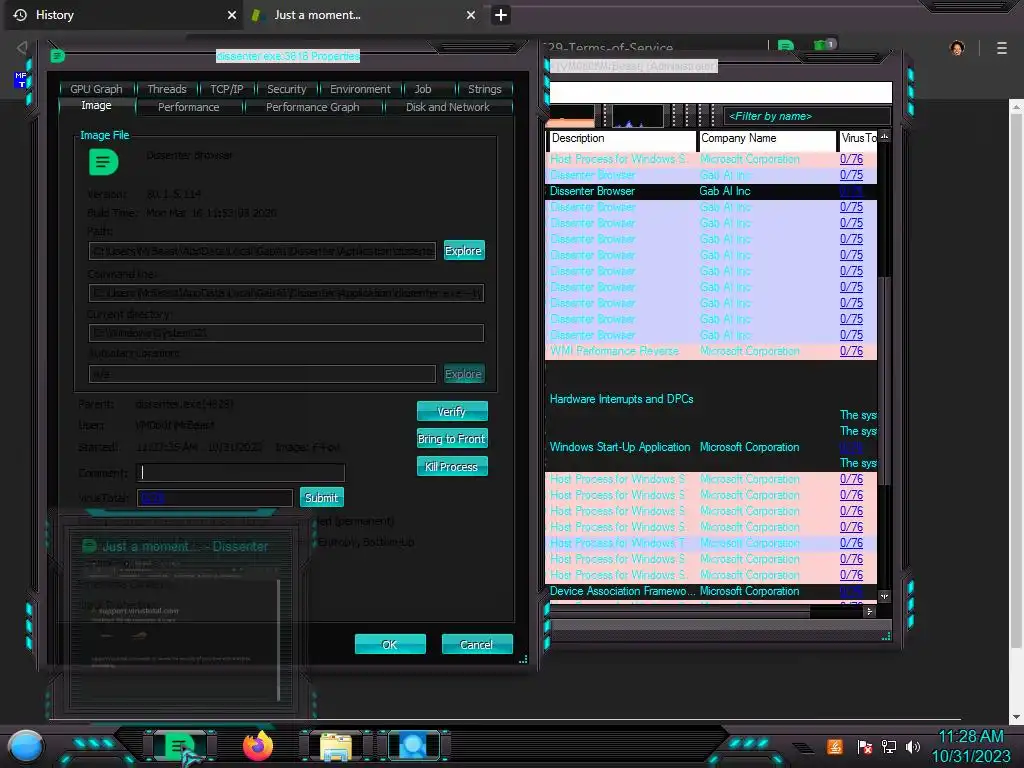The image size is (1024, 768).
Task: Launch Firefox from the taskbar
Action: [258, 746]
